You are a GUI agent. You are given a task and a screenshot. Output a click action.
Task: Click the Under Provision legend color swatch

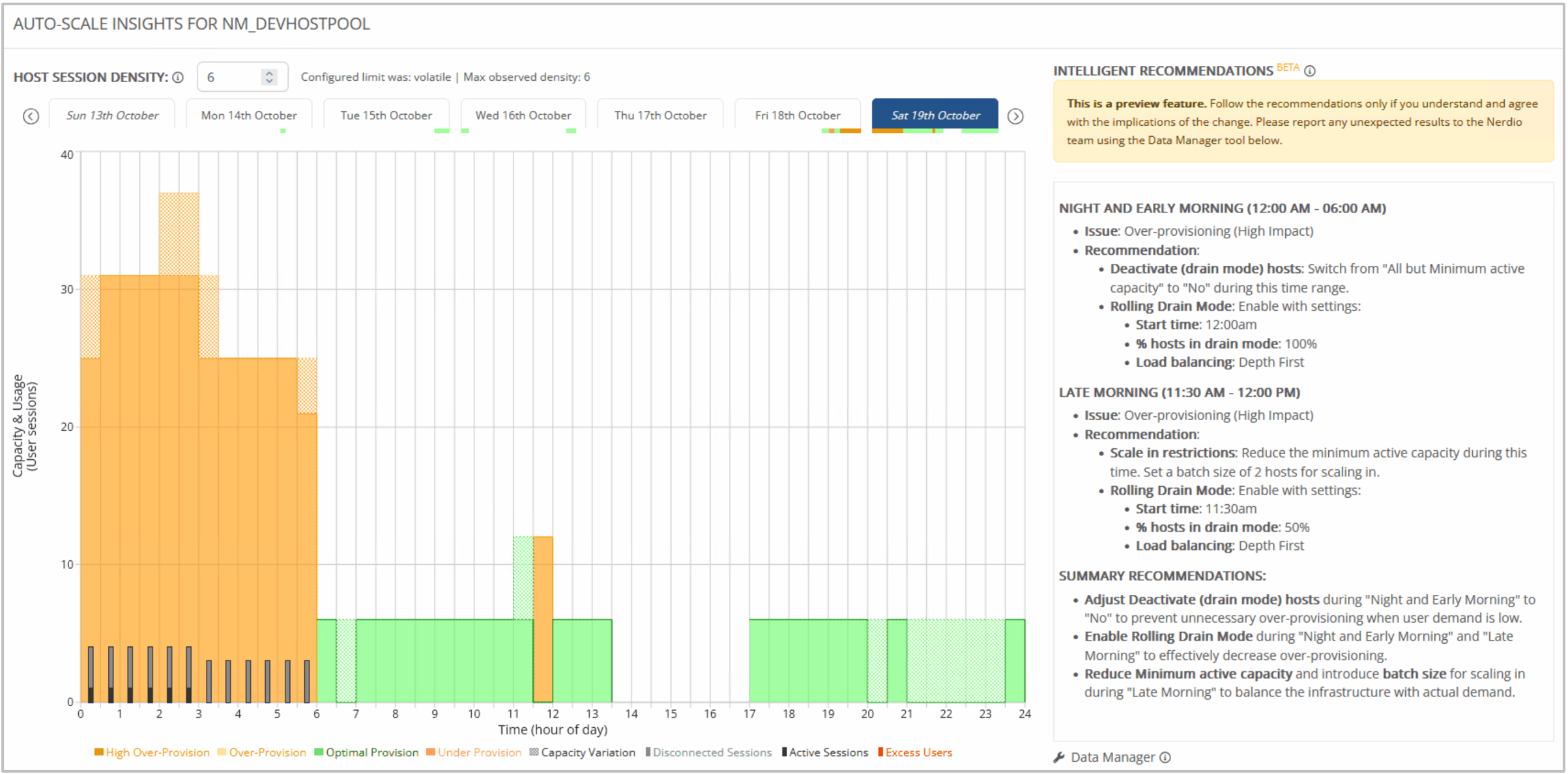click(430, 752)
